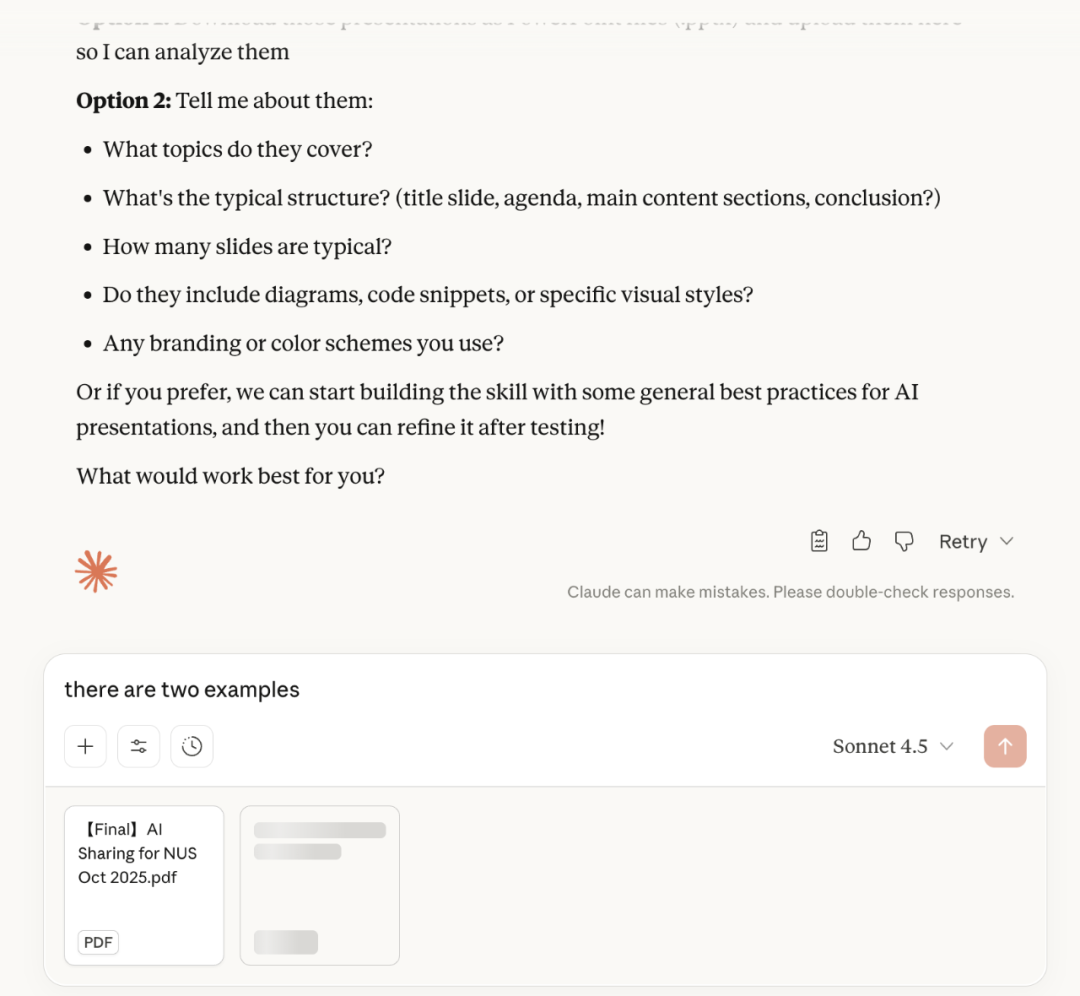Click "What would work best for you?" text
Screen dimensions: 1080x996
tap(230, 476)
